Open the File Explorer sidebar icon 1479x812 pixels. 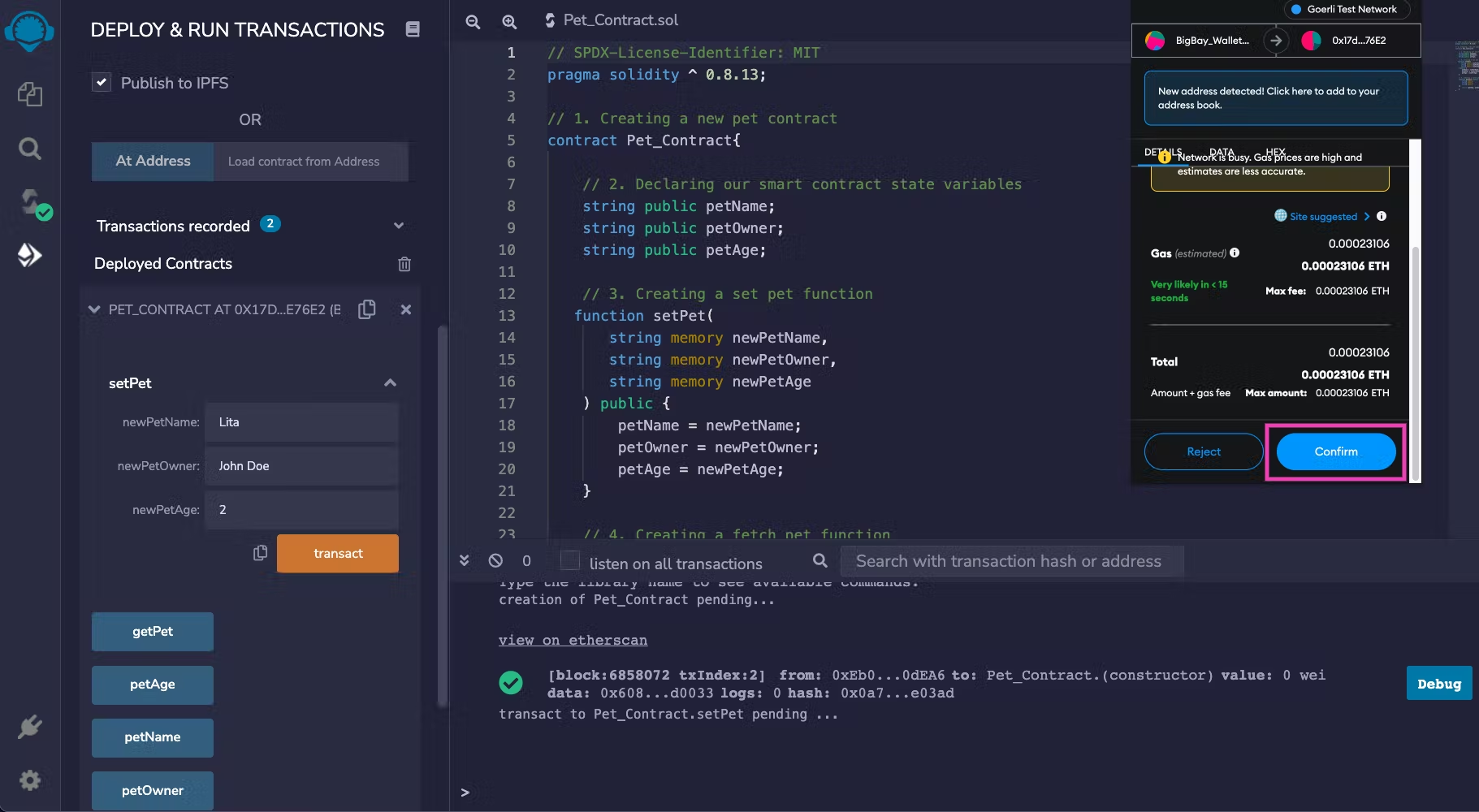click(x=30, y=94)
